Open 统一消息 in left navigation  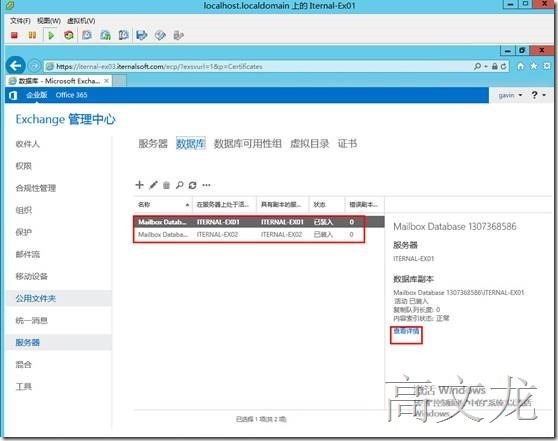pos(32,320)
